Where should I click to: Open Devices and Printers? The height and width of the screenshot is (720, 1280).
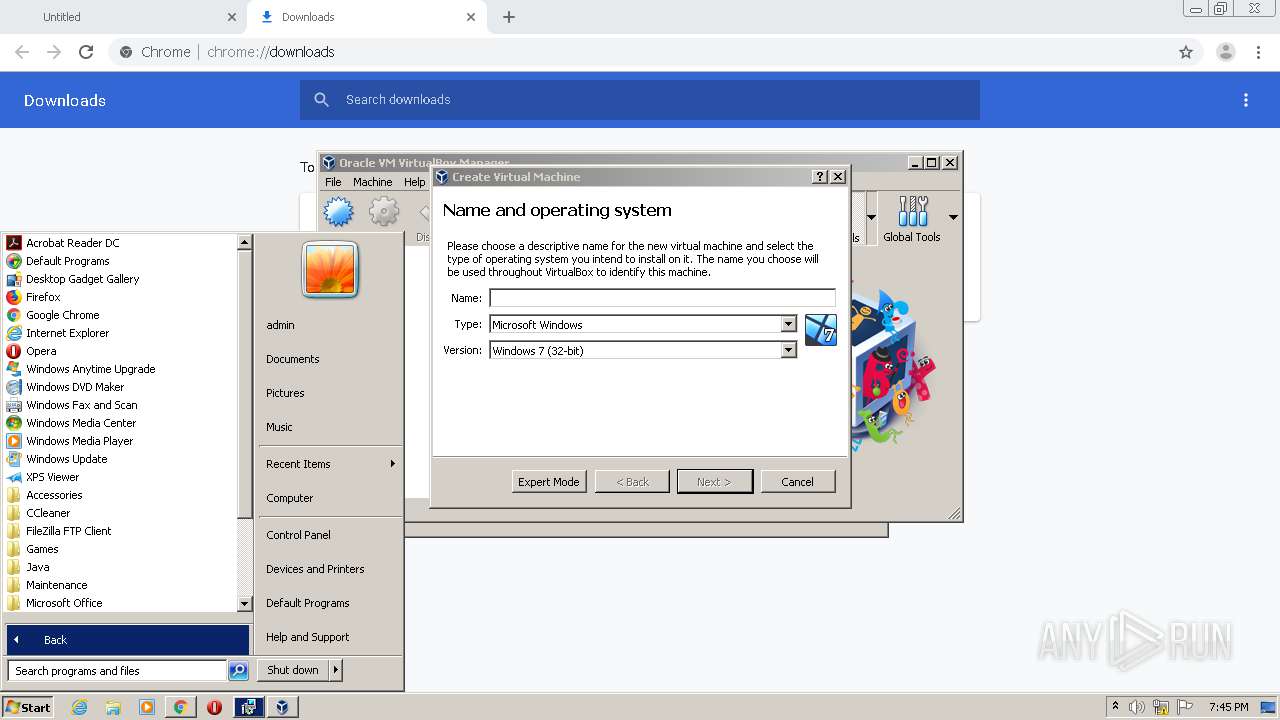point(315,569)
